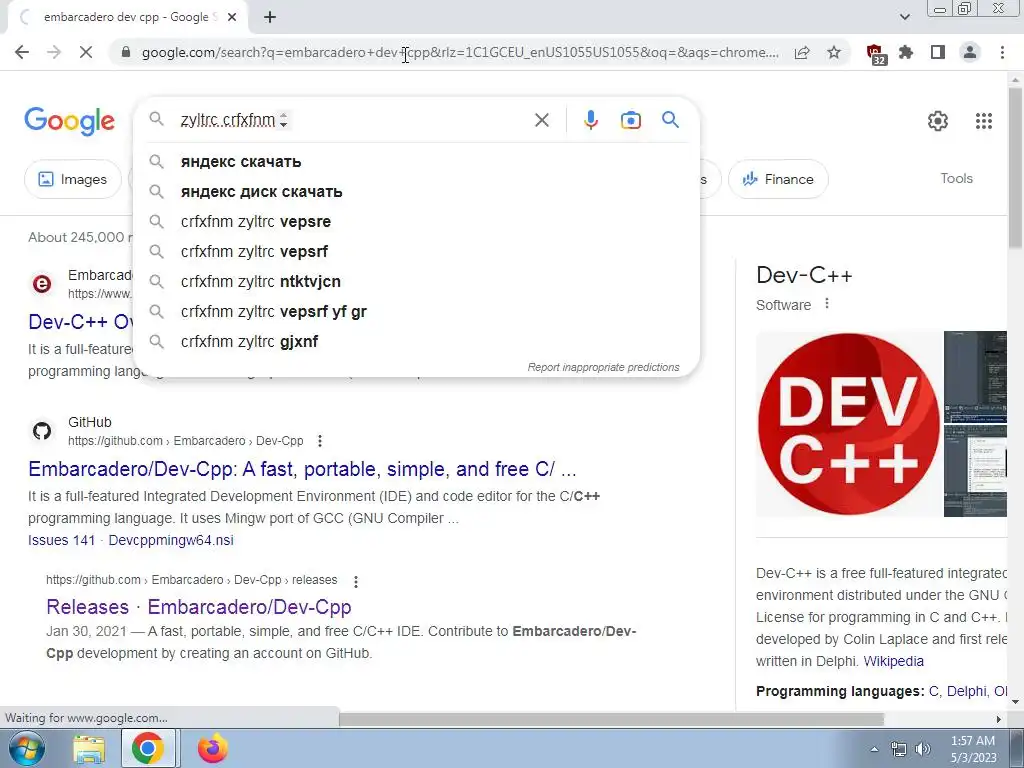The width and height of the screenshot is (1024, 768).
Task: Launch Firefox from the taskbar
Action: click(x=212, y=748)
